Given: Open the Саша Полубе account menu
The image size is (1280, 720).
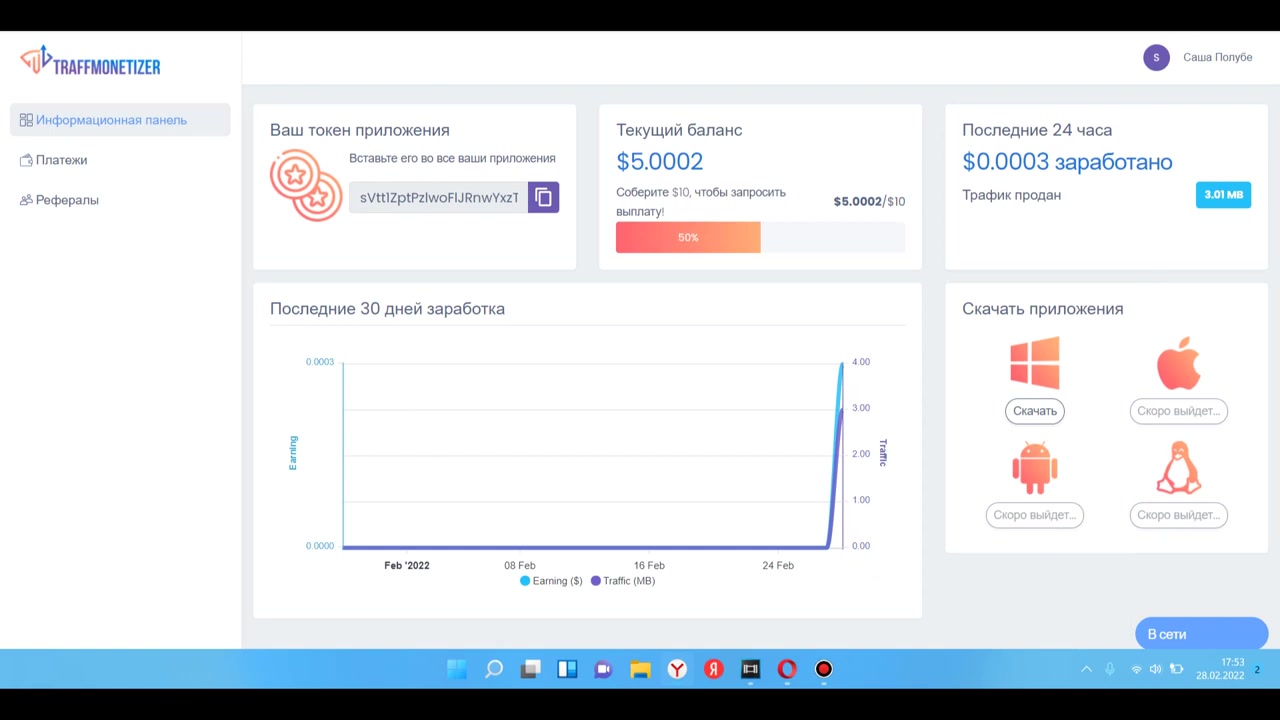Looking at the screenshot, I should click(1217, 57).
